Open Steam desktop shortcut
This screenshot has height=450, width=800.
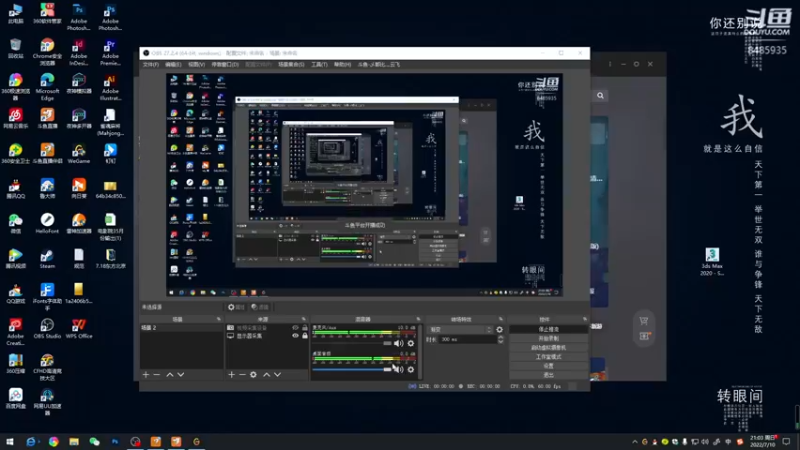pos(47,259)
